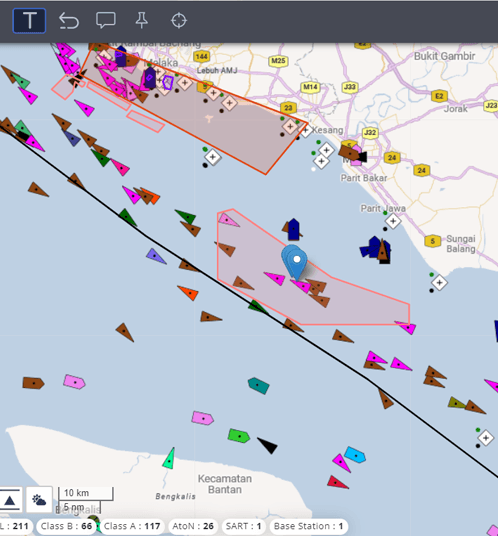498x536 pixels.
Task: Select the teal vessel icon mid-channel
Action: [x=258, y=386]
